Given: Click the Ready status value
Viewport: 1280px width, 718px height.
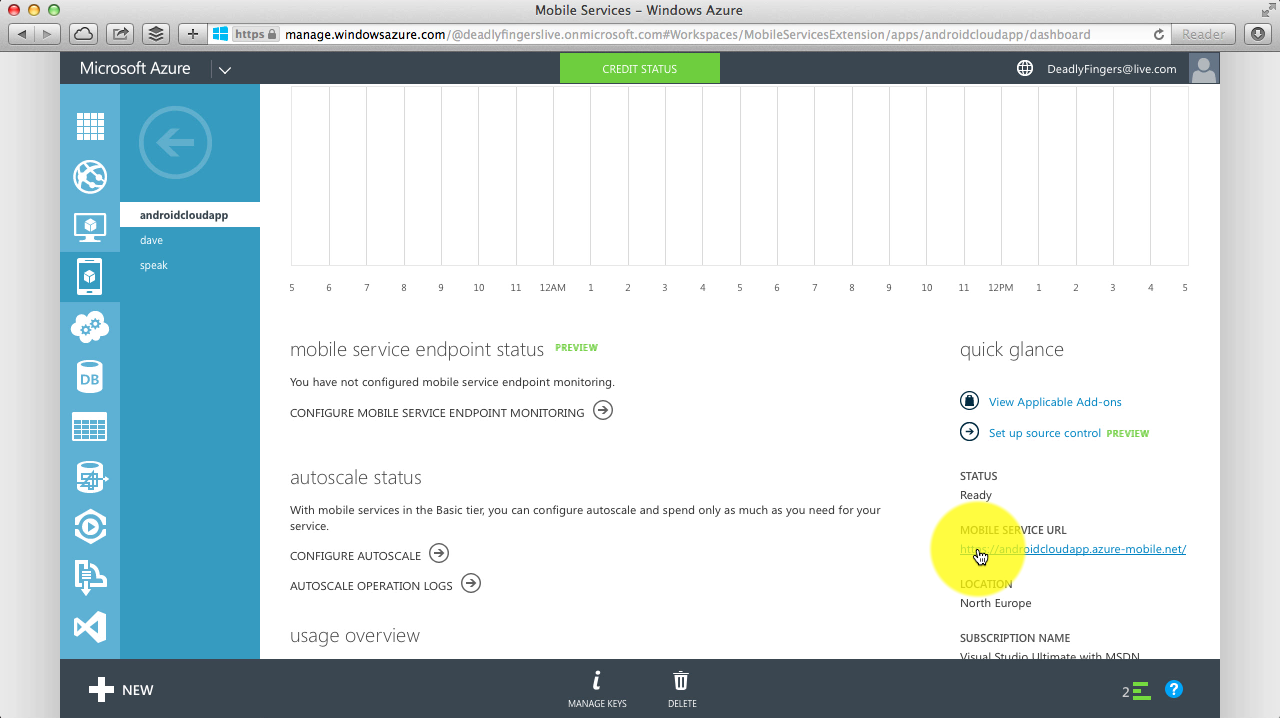Looking at the screenshot, I should (976, 495).
